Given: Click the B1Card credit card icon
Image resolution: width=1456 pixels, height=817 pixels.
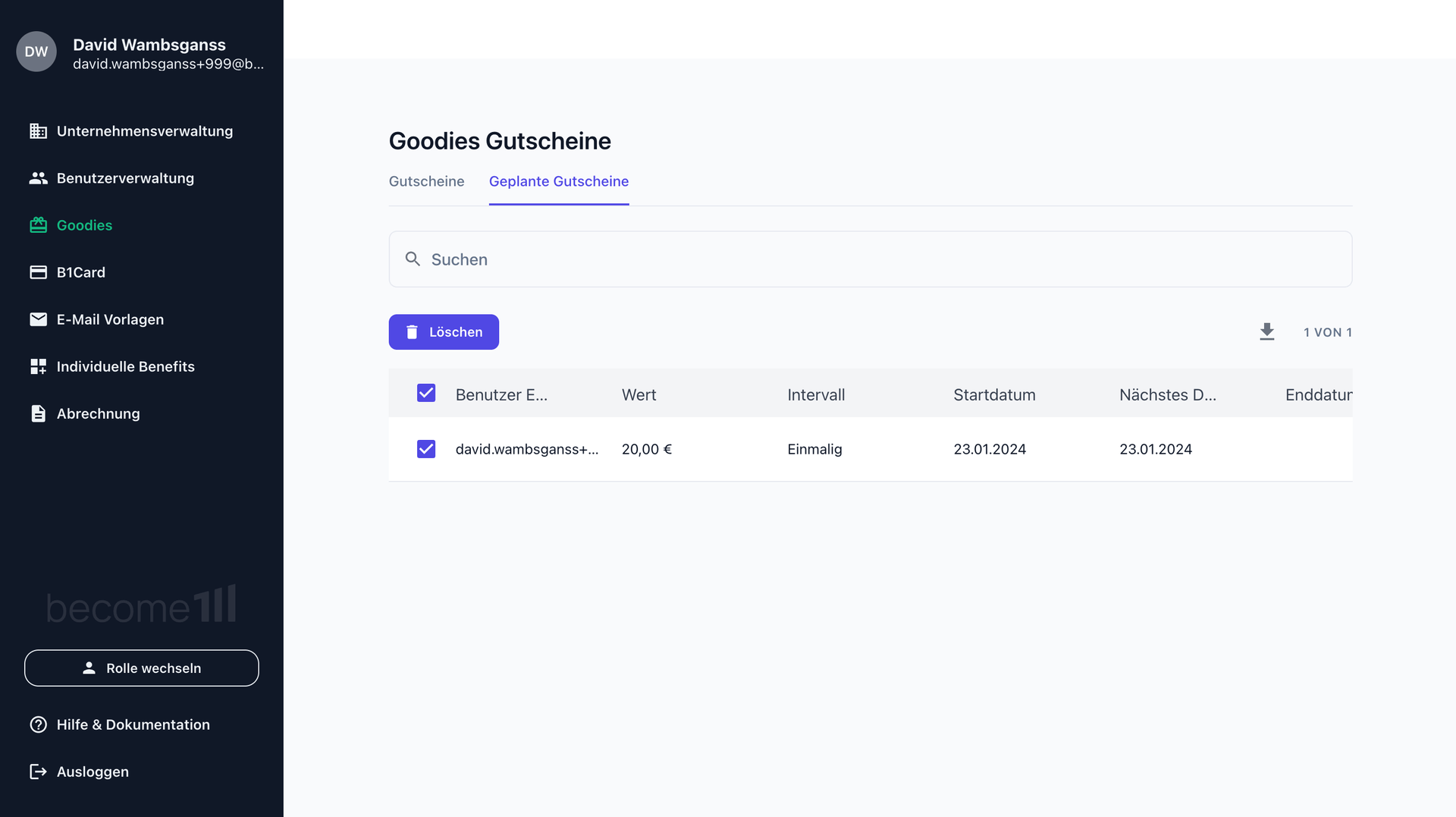Looking at the screenshot, I should tap(38, 272).
